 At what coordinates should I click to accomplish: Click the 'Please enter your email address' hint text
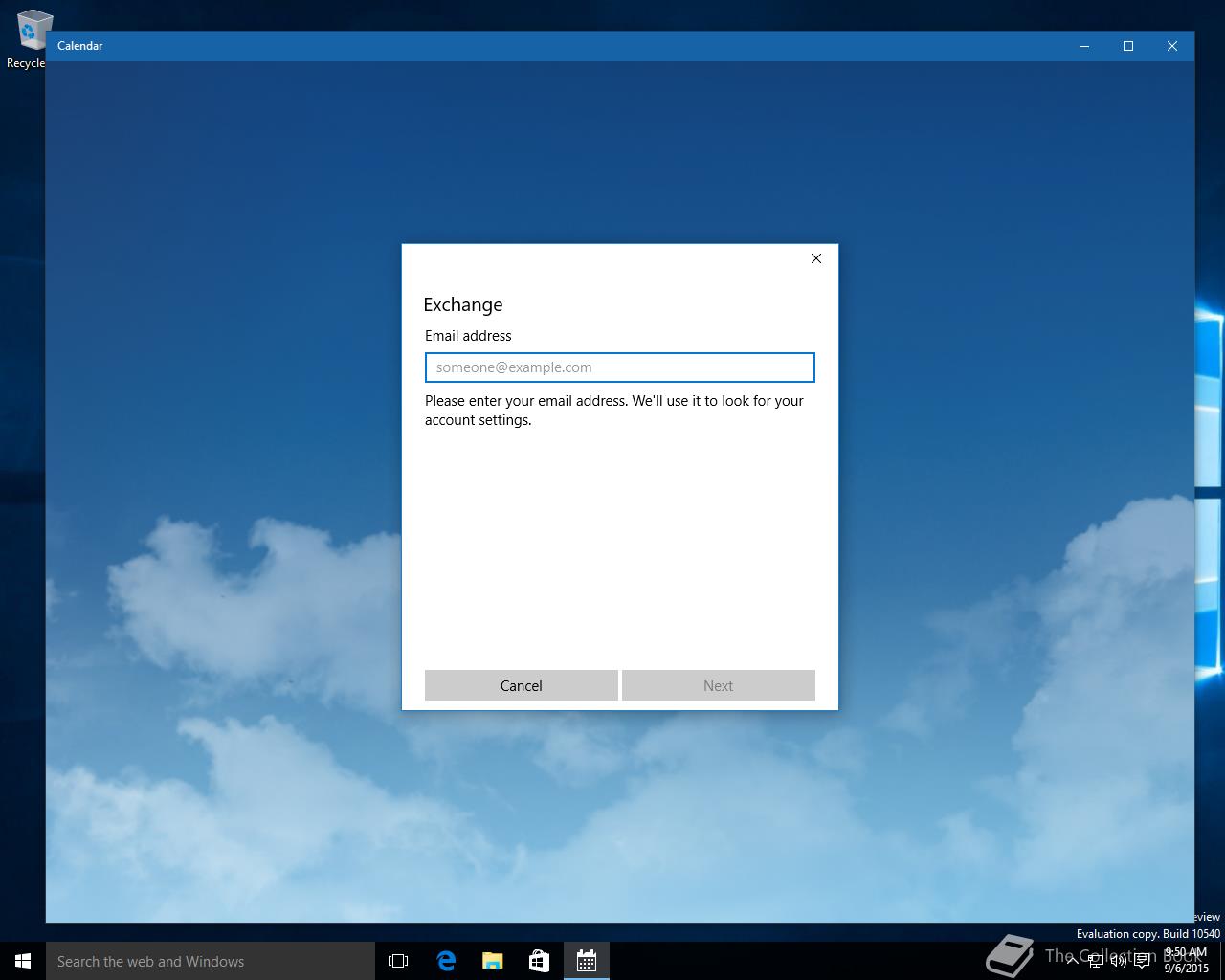coord(614,411)
